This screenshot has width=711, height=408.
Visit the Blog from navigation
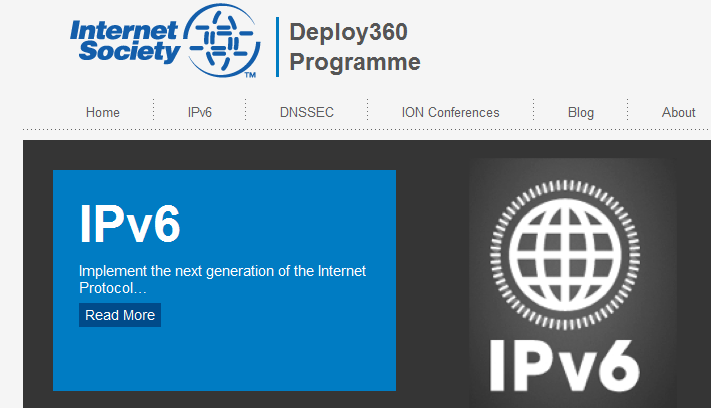(x=581, y=112)
